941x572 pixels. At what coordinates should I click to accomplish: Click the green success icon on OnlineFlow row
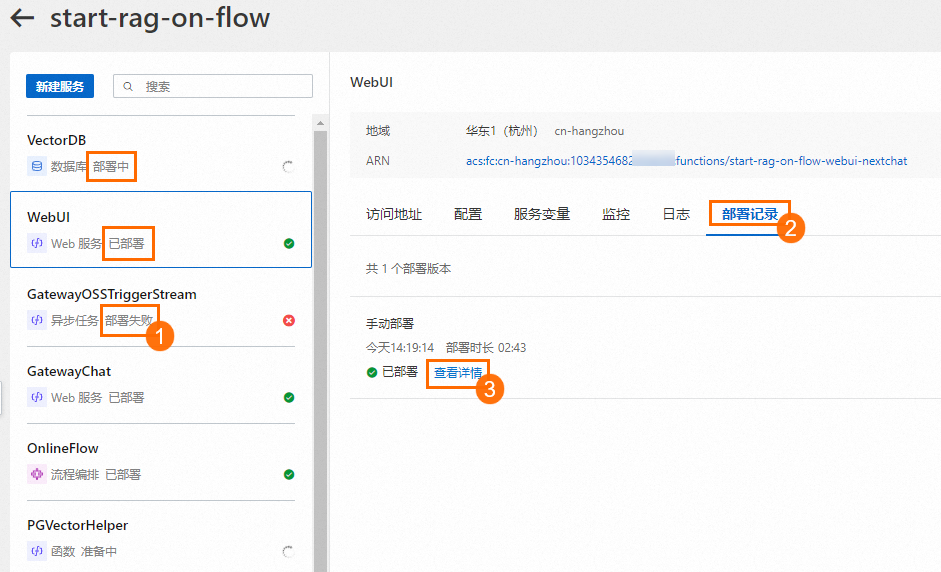(x=289, y=474)
